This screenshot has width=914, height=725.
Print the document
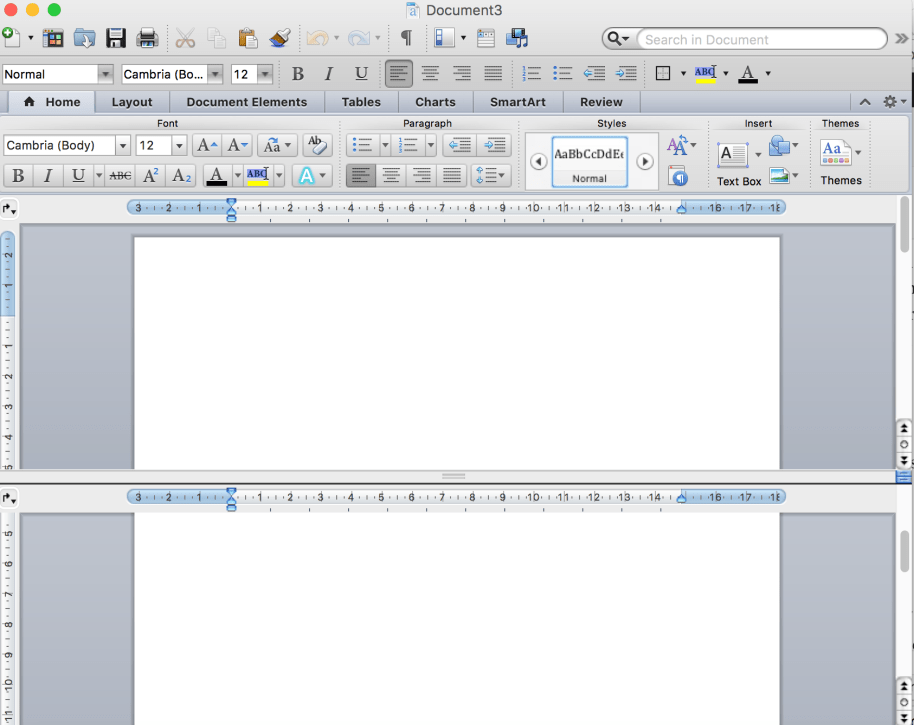click(147, 37)
